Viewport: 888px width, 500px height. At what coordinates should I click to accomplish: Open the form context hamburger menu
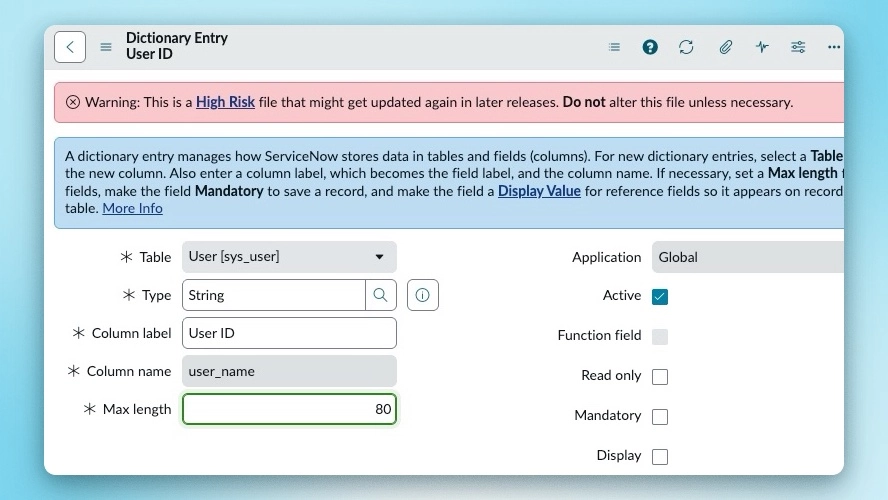106,47
